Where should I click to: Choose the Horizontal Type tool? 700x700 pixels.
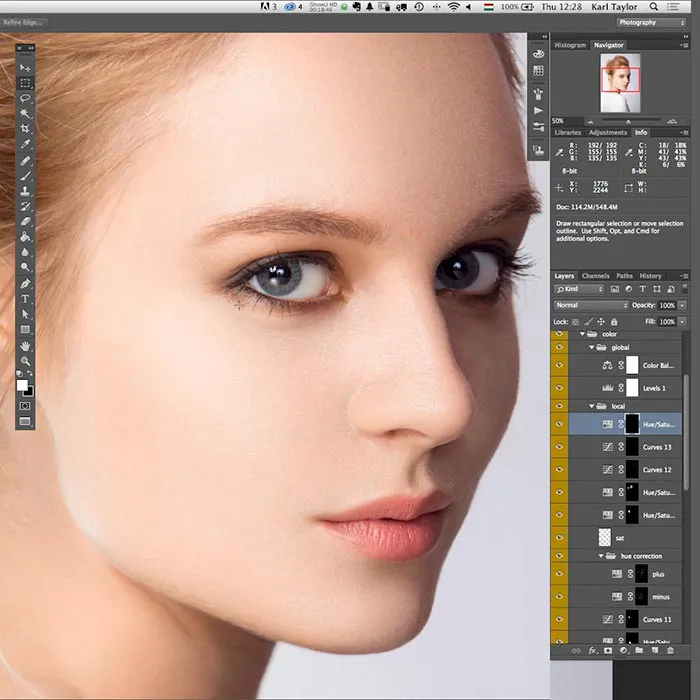pyautogui.click(x=26, y=299)
